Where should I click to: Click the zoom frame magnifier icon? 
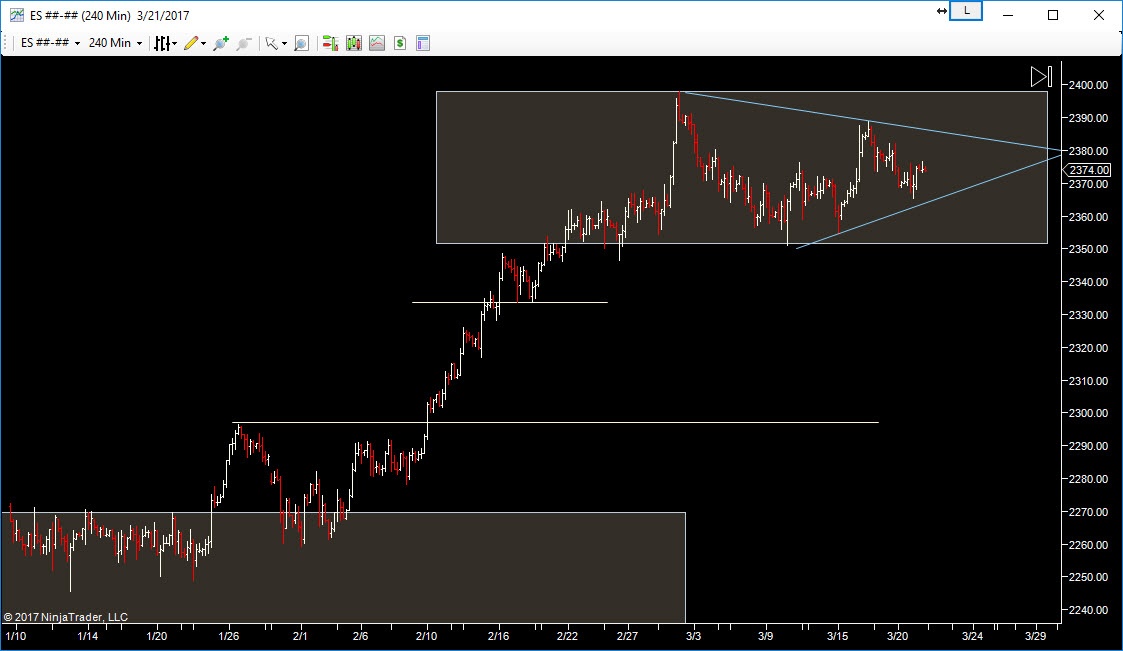tap(301, 43)
